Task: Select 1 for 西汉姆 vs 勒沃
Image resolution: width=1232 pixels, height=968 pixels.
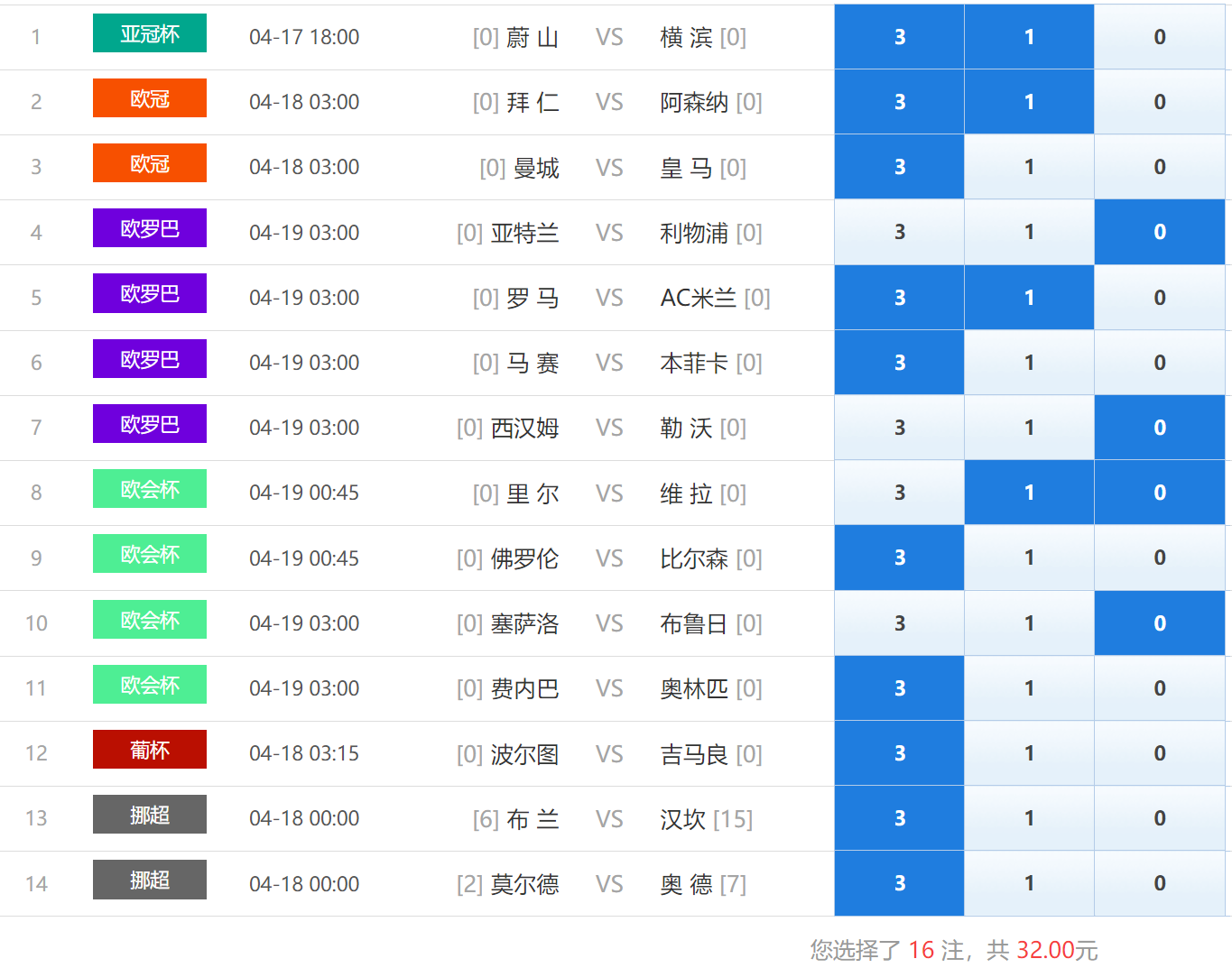Action: (x=1029, y=428)
